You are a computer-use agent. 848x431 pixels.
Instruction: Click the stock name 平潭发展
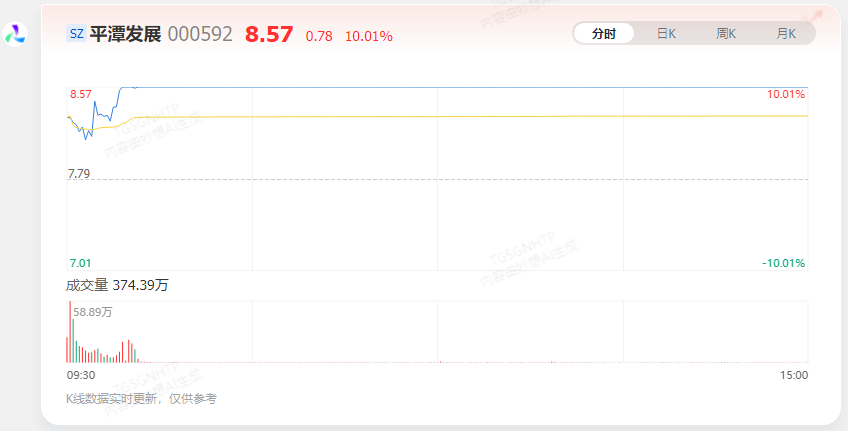pos(125,34)
